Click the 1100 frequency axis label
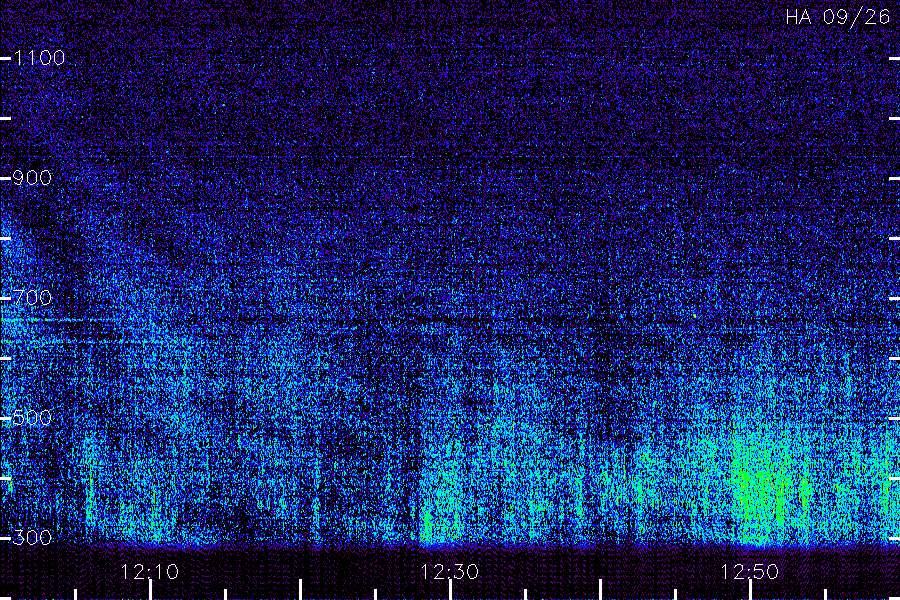900x600 pixels. (x=40, y=58)
